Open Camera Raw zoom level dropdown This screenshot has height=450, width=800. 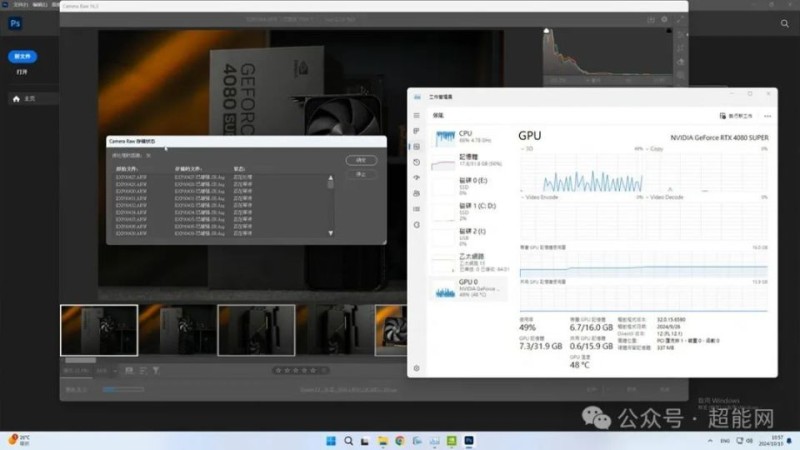[106, 371]
